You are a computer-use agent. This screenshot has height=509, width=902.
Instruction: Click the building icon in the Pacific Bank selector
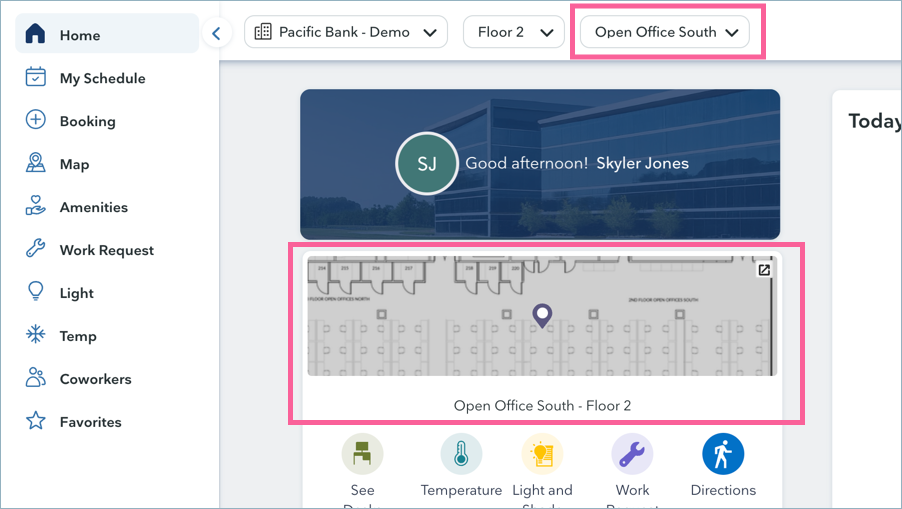pyautogui.click(x=263, y=32)
